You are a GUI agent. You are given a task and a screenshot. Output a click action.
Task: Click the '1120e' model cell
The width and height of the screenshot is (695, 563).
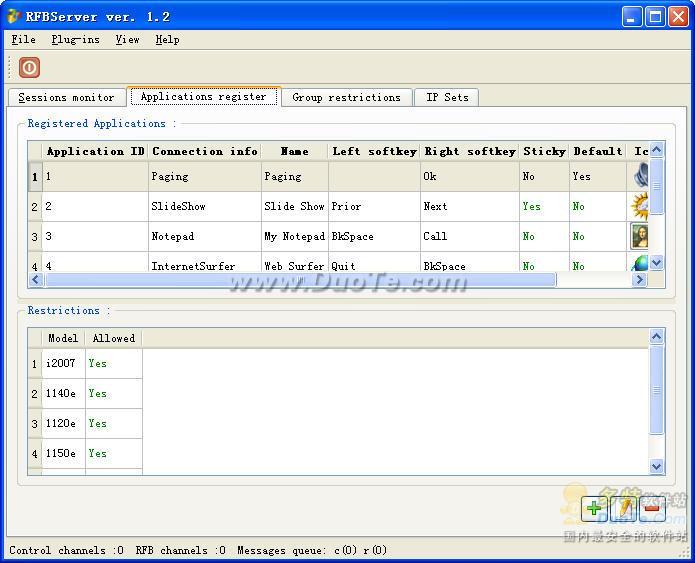(63, 424)
